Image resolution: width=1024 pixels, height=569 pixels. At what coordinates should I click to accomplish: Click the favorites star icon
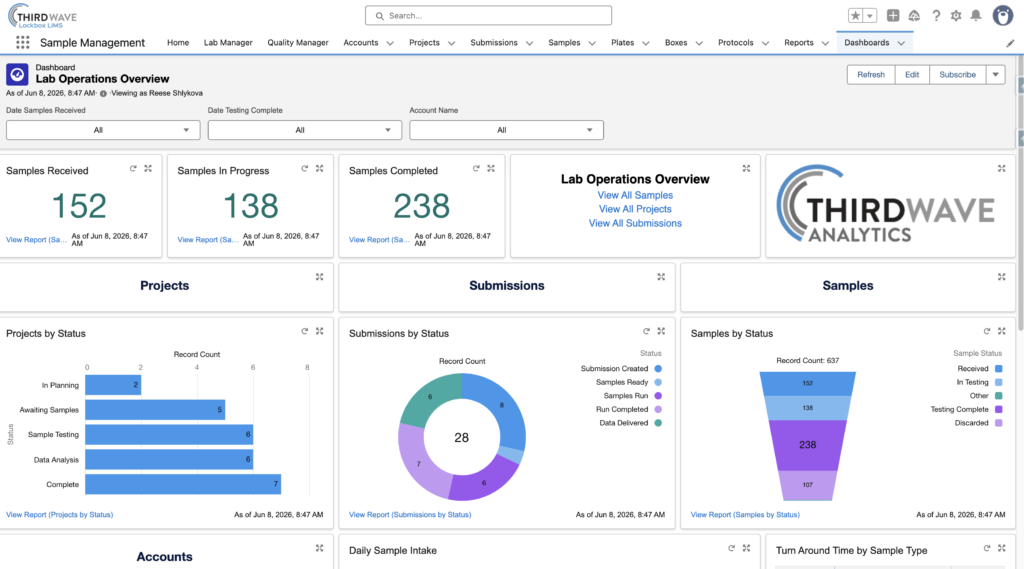(856, 16)
